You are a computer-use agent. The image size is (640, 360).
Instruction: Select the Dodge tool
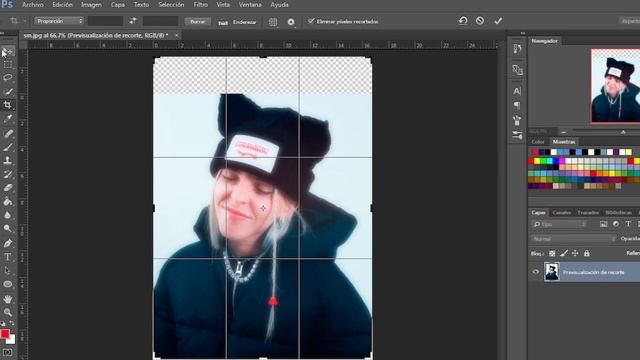8,229
